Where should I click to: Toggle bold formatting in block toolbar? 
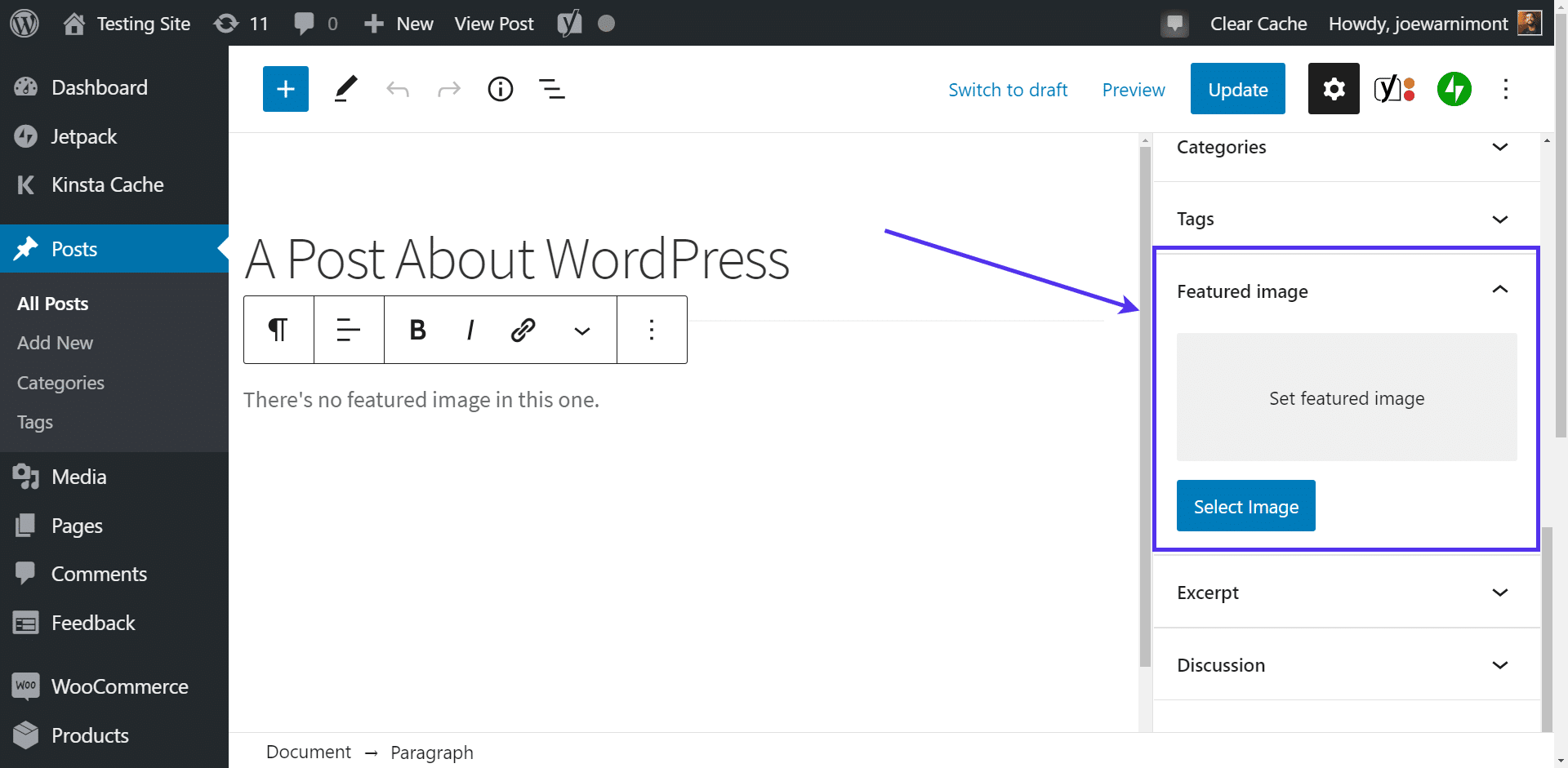coord(417,330)
